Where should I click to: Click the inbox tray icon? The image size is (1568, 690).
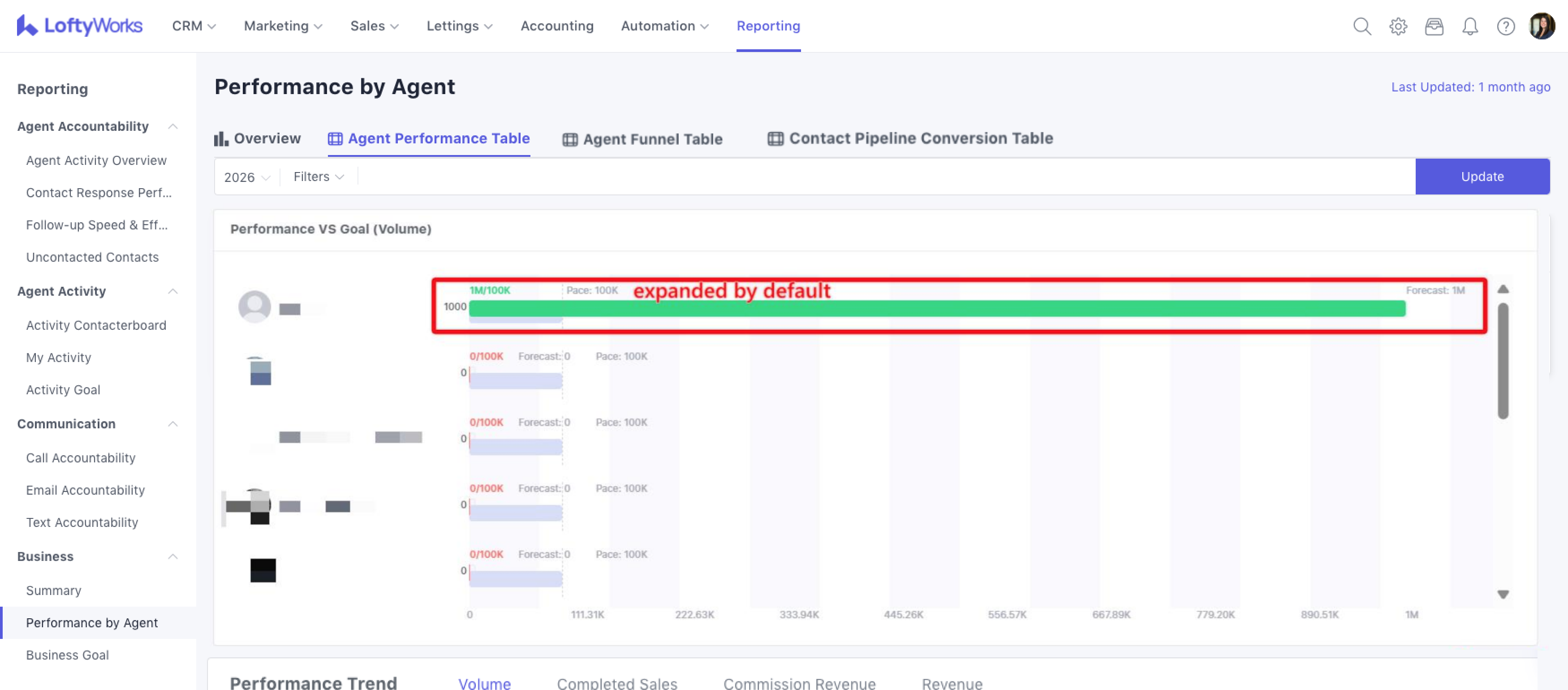coord(1434,26)
